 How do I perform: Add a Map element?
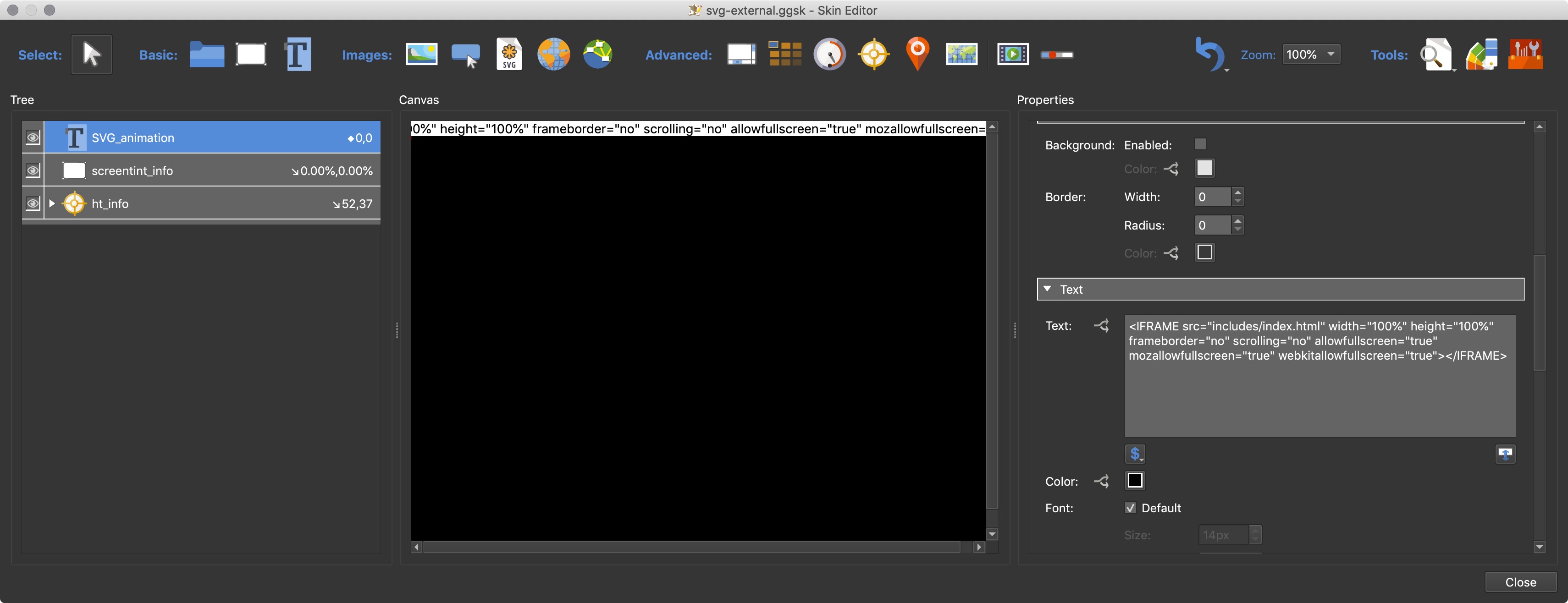(962, 55)
